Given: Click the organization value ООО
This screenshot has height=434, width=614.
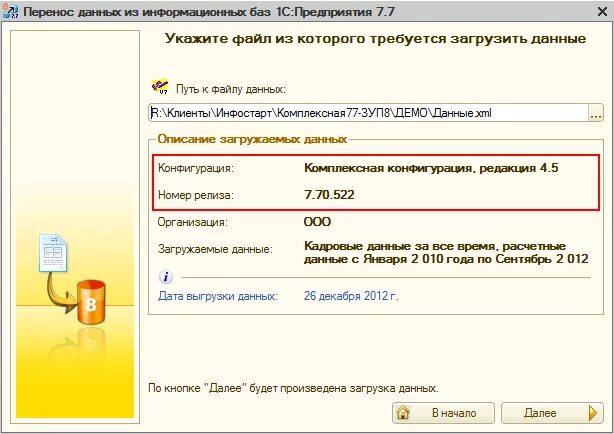Looking at the screenshot, I should 317,222.
